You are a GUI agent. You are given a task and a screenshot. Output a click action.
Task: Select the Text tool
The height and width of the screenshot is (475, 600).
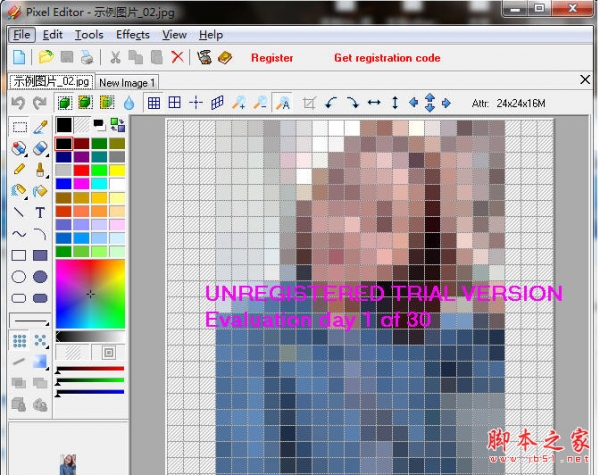[40, 212]
